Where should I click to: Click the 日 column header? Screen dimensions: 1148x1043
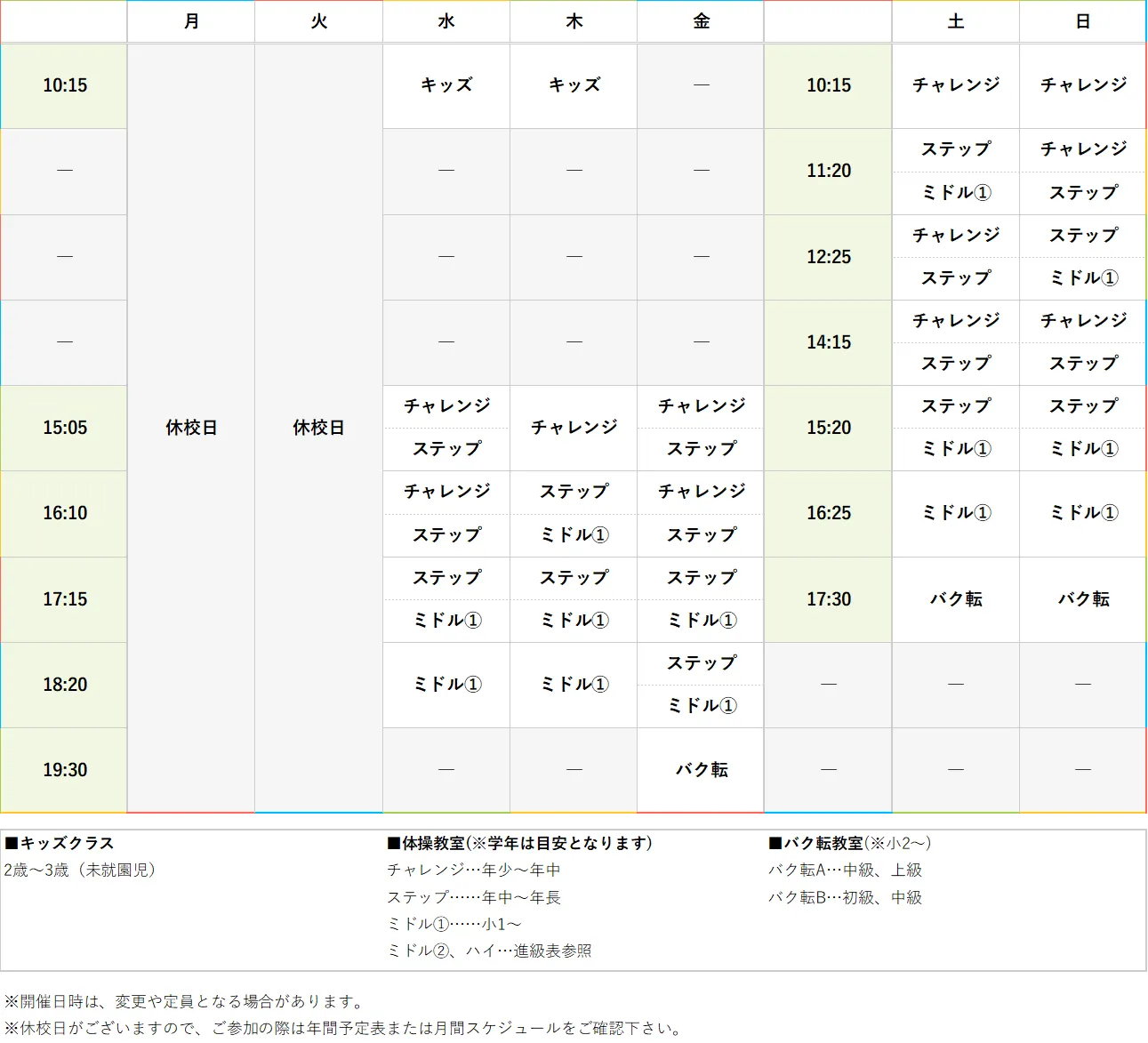[1081, 21]
